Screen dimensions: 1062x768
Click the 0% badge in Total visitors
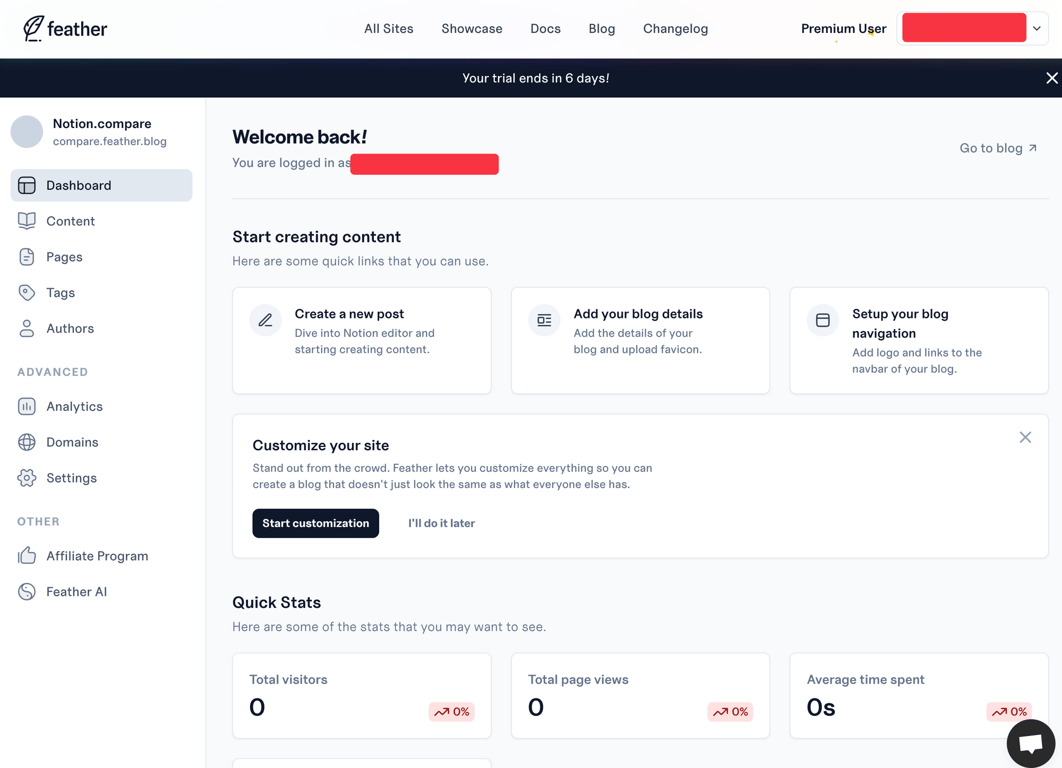[452, 712]
